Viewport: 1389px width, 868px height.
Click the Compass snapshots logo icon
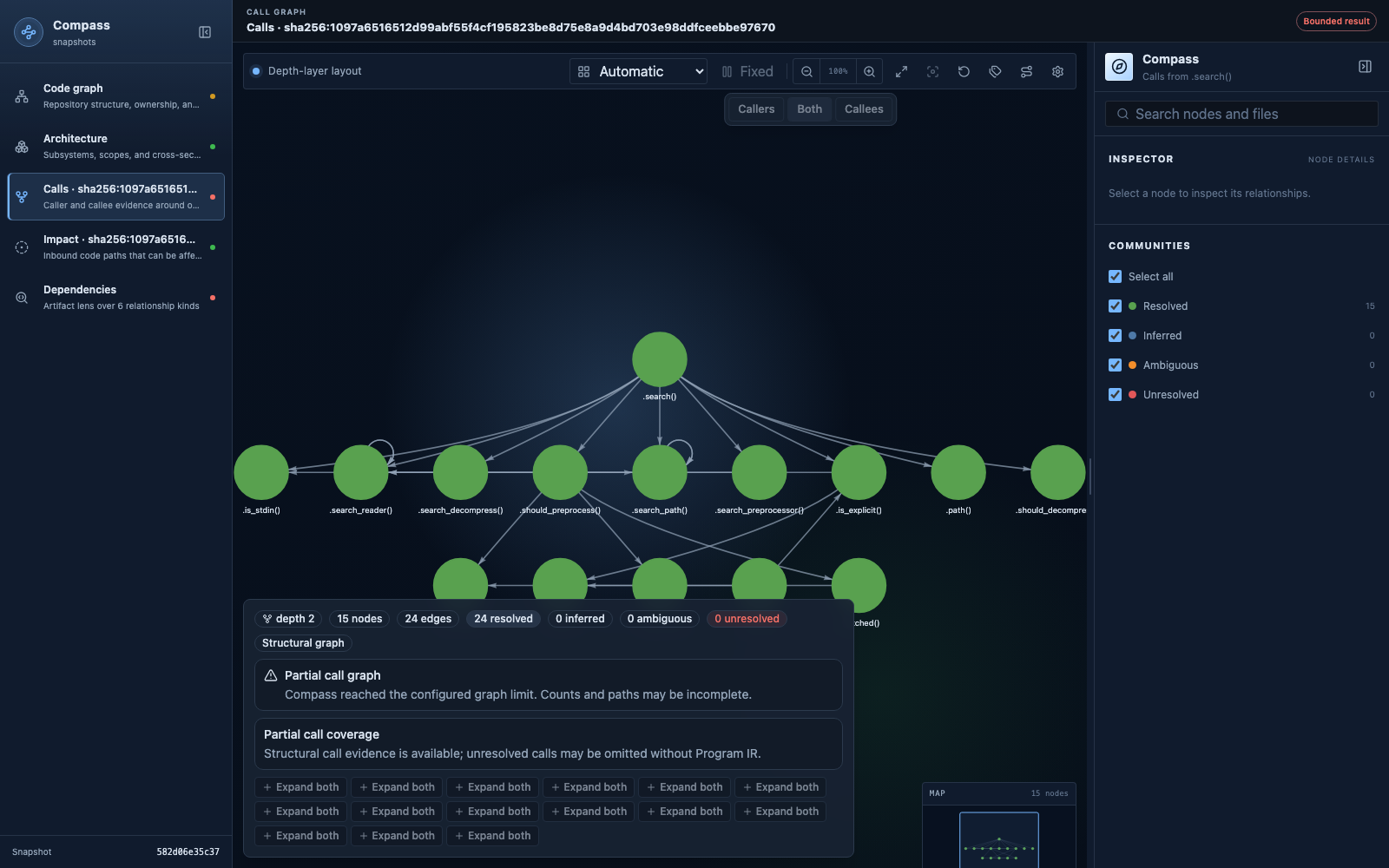point(29,32)
